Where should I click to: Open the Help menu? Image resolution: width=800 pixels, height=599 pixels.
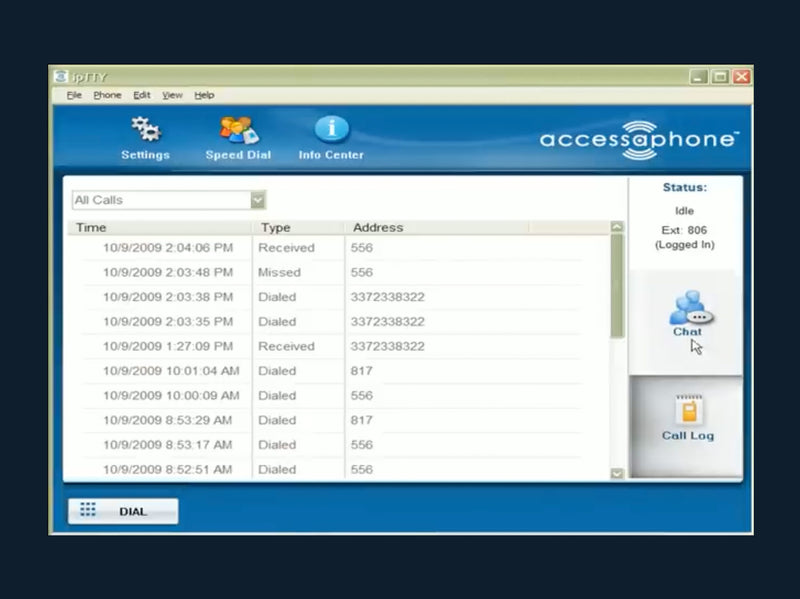[x=204, y=95]
